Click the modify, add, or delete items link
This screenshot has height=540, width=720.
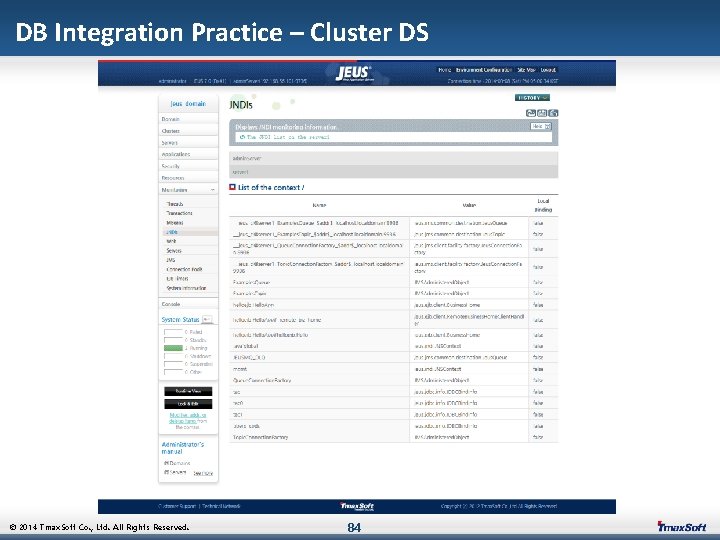click(187, 418)
